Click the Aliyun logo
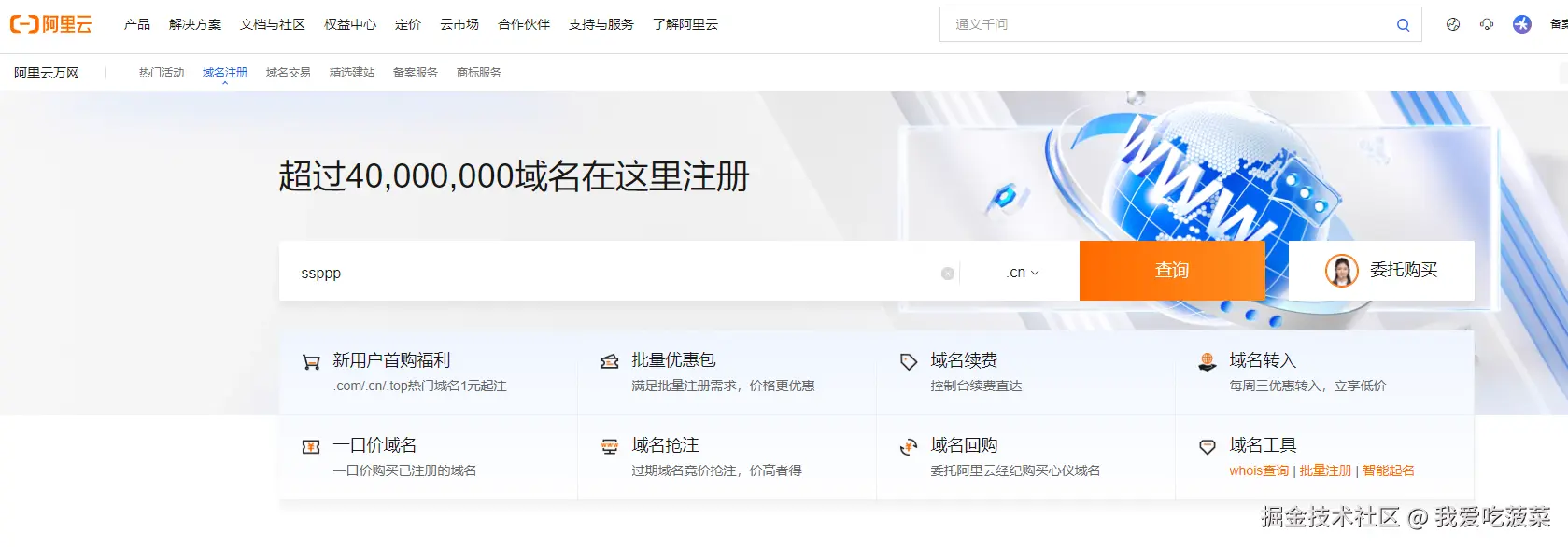This screenshot has height=547, width=1568. pos(51,24)
